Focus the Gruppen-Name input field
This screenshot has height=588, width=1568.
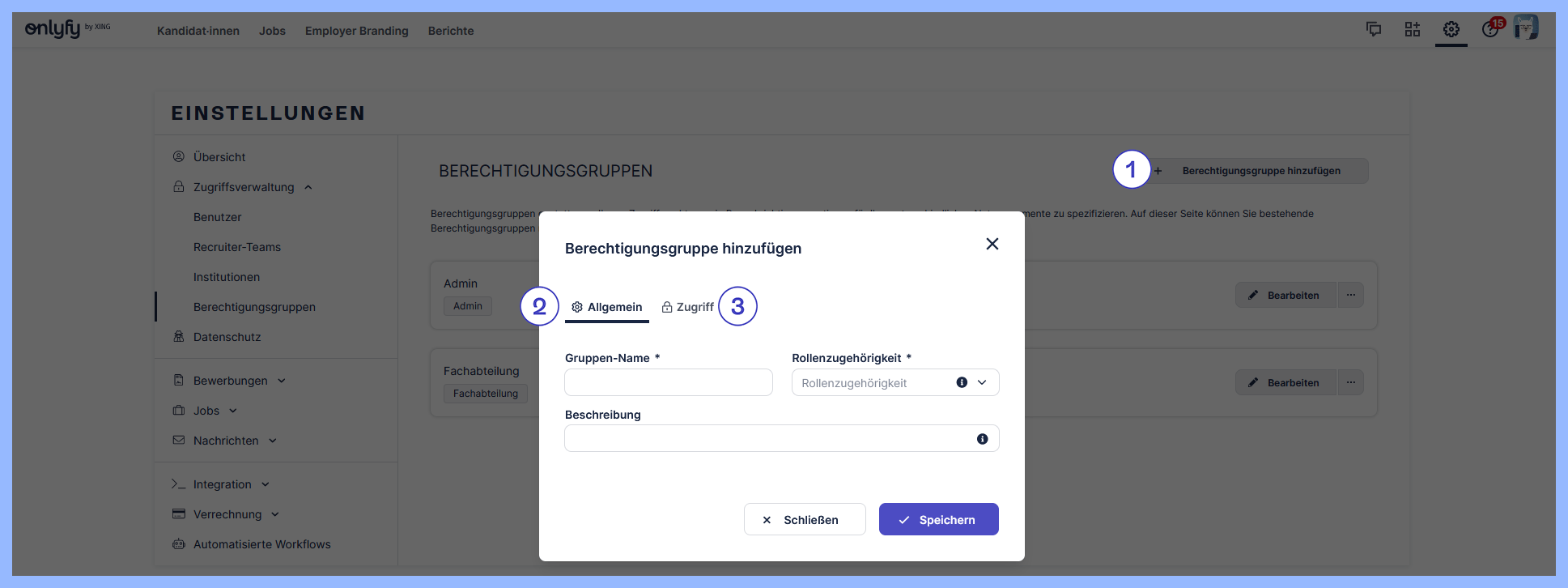pos(669,382)
